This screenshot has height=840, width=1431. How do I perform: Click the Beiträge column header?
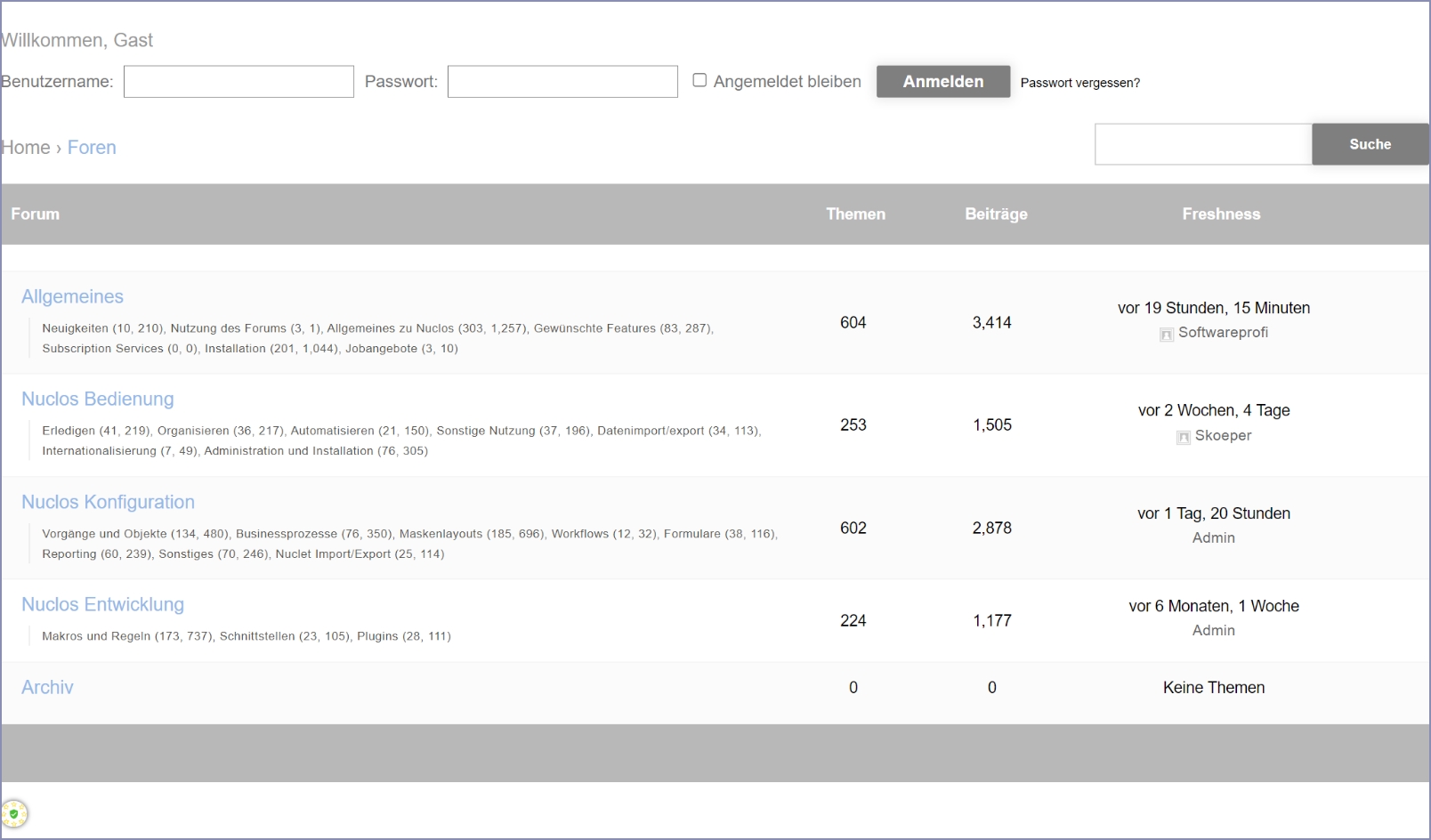(996, 214)
